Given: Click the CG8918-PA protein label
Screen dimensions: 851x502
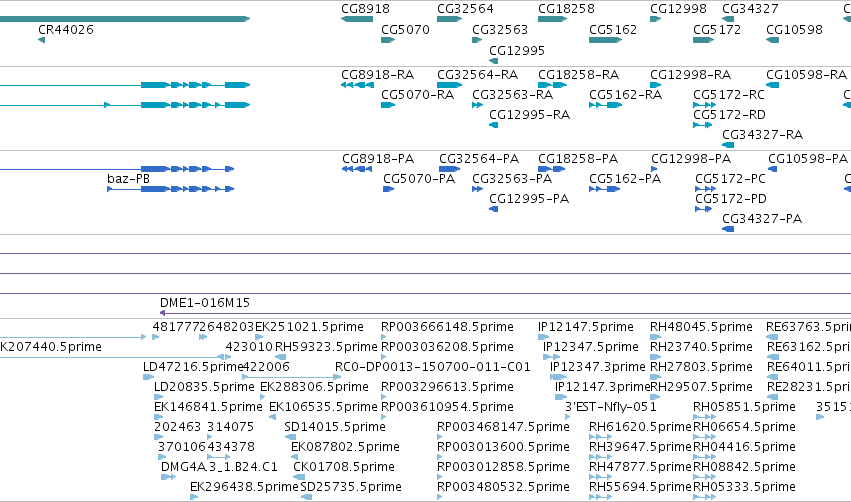Looking at the screenshot, I should 378,159.
